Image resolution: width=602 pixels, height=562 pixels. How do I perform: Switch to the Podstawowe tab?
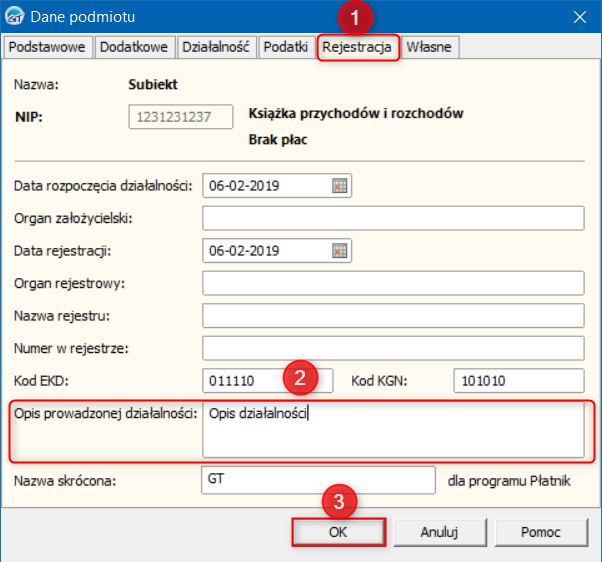pyautogui.click(x=47, y=47)
